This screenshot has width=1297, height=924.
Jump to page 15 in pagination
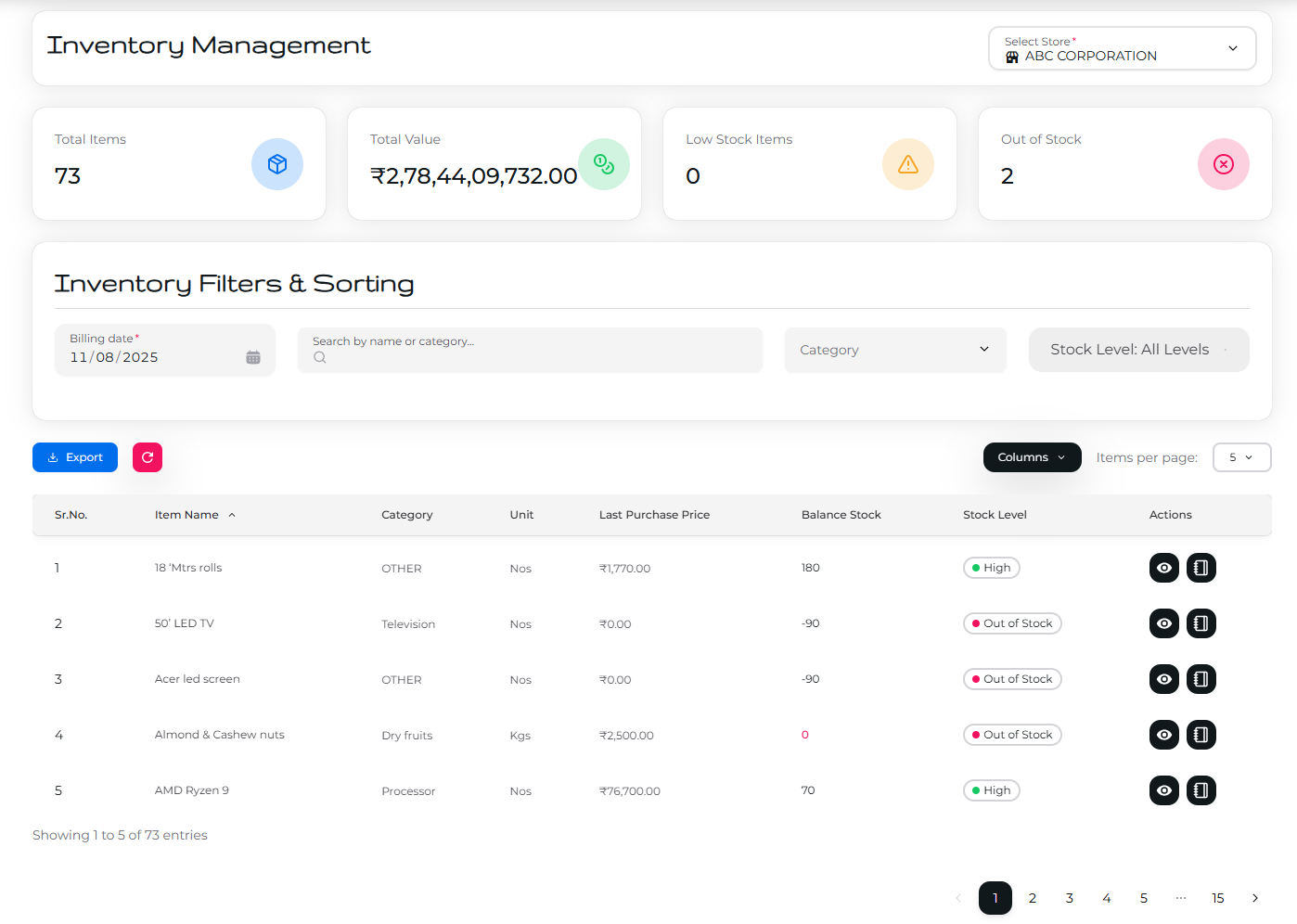pyautogui.click(x=1217, y=898)
